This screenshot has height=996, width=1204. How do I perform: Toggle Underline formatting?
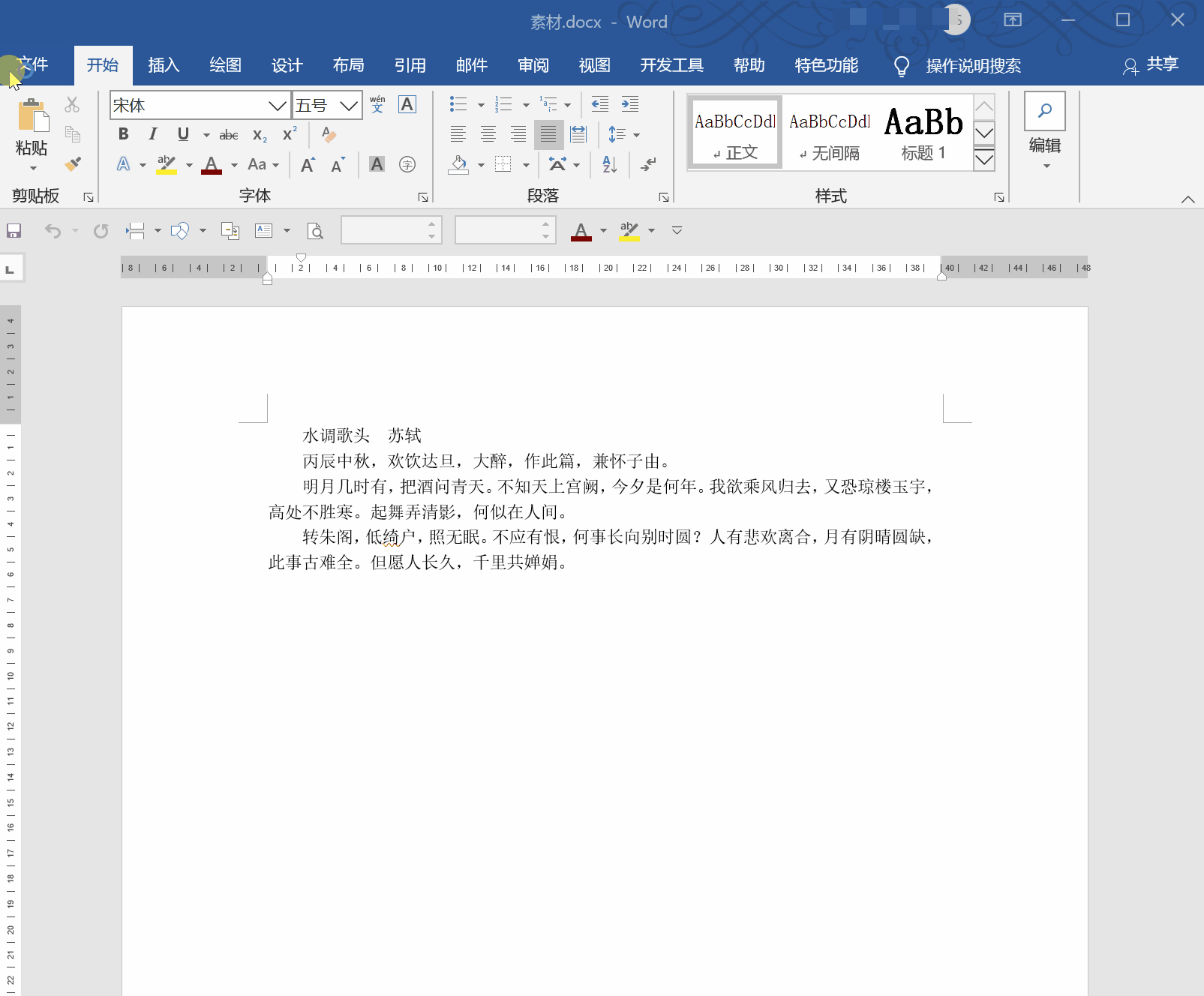coord(183,134)
